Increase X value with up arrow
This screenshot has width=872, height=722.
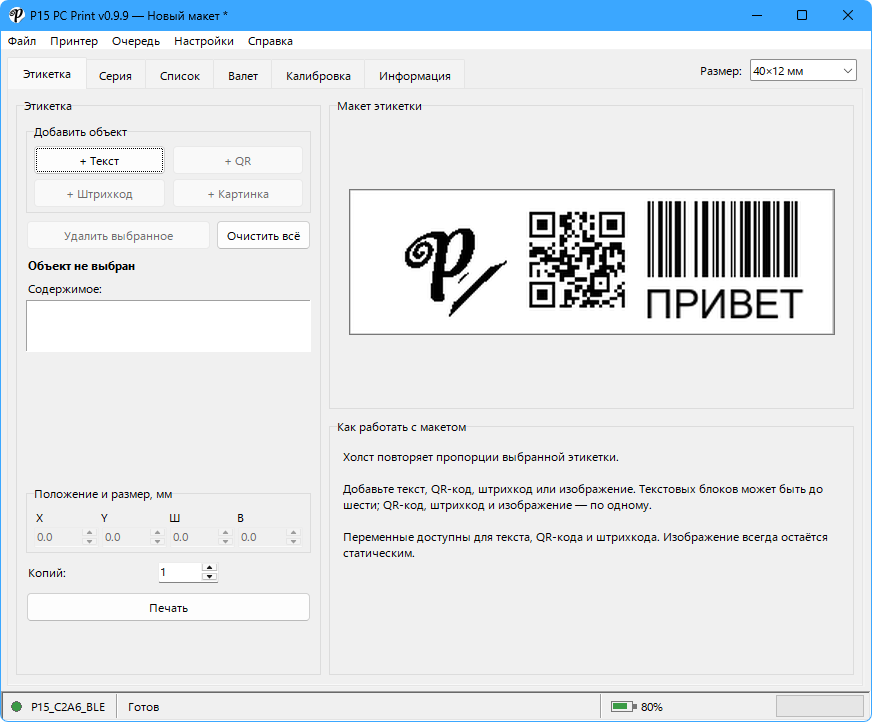tap(90, 532)
